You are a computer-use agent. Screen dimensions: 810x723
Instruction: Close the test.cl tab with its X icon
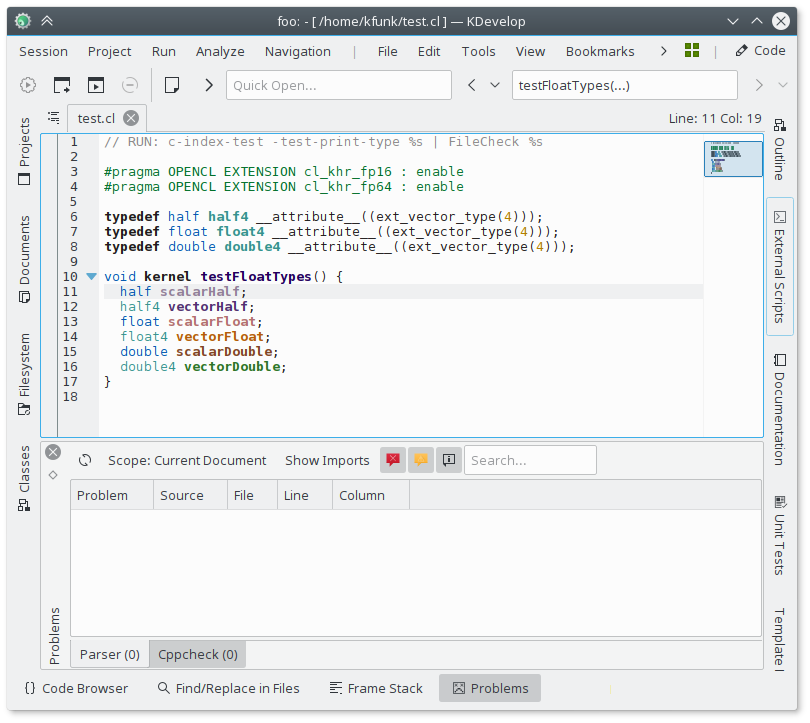(132, 118)
